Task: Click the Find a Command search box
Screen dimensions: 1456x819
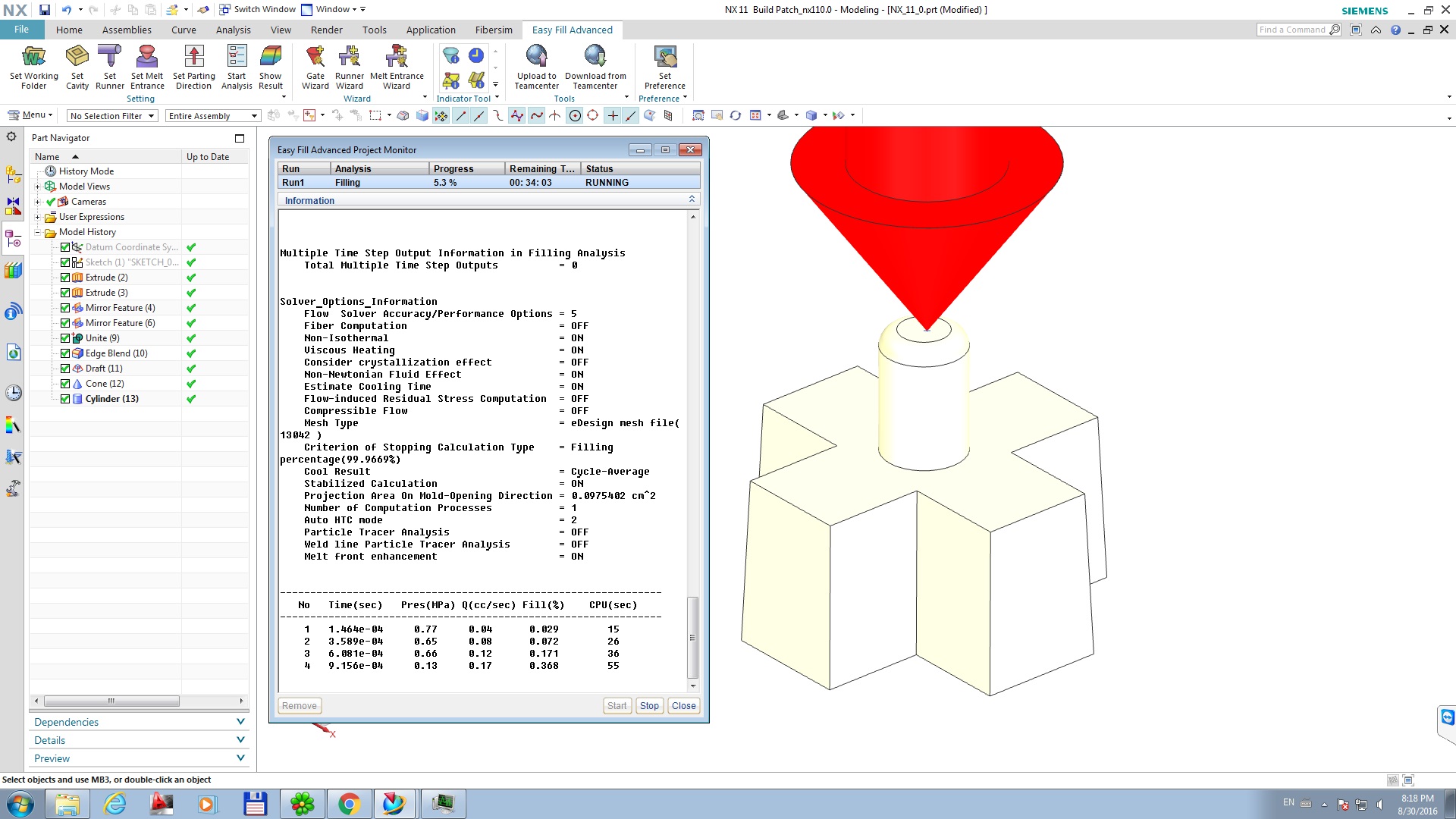Action: (x=1299, y=30)
